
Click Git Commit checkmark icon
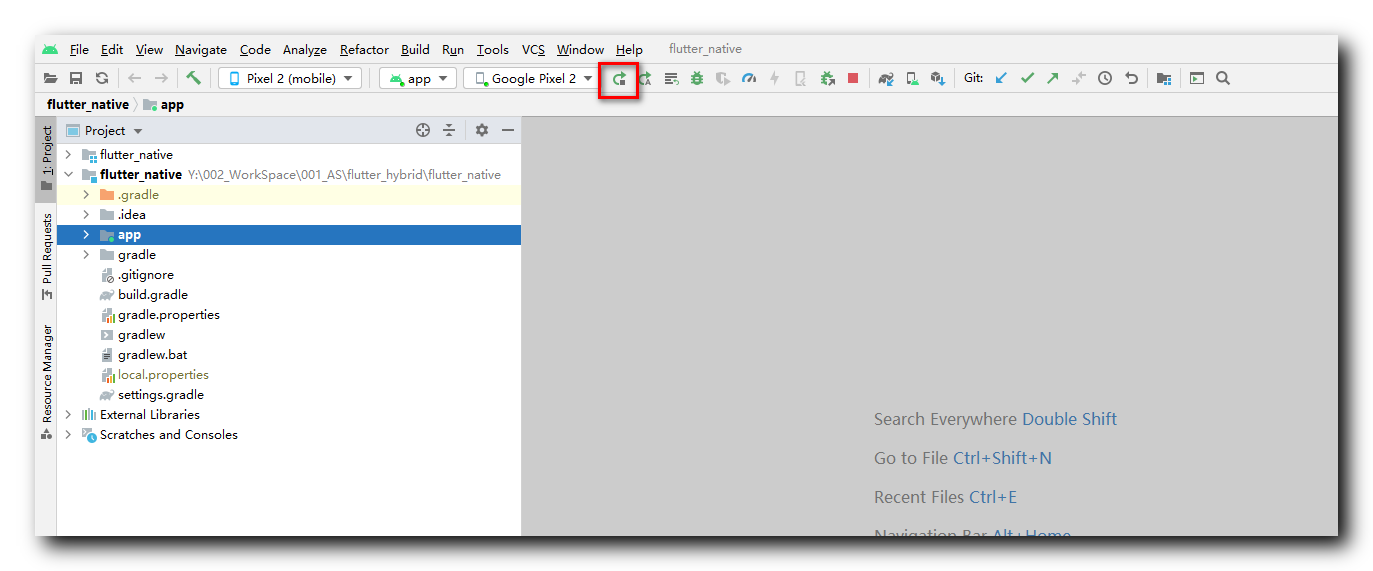coord(1027,78)
